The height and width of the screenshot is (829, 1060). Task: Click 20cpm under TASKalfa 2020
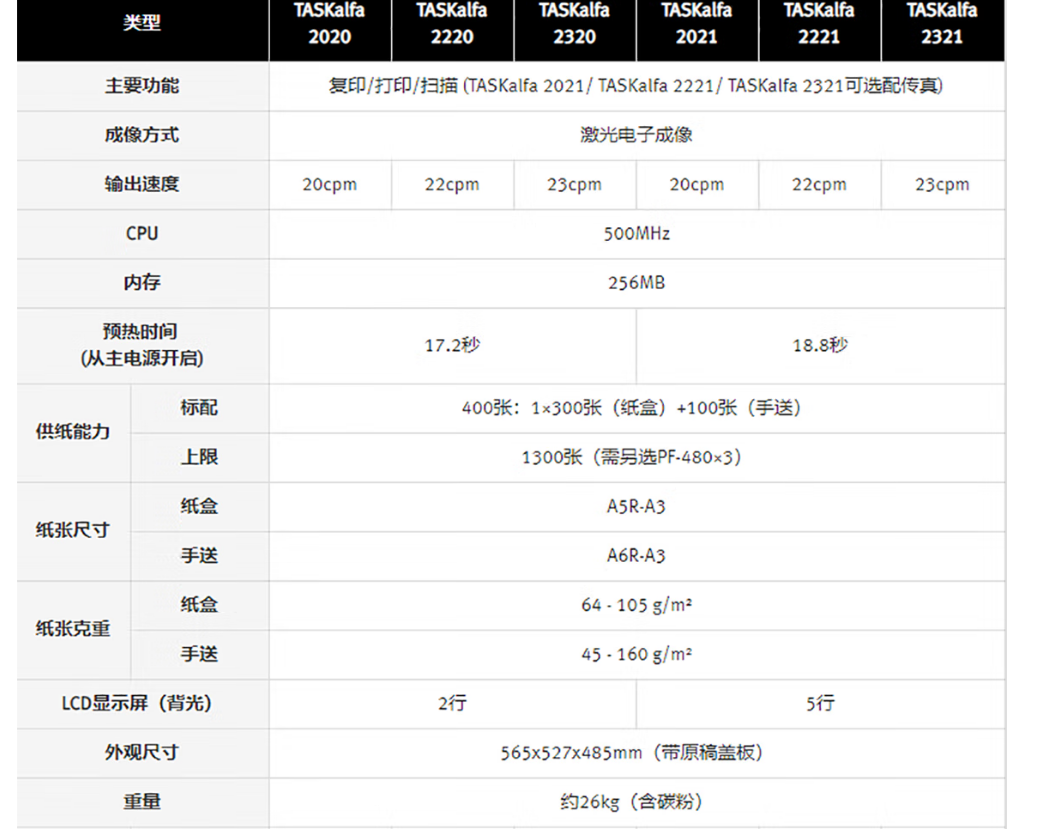click(329, 185)
